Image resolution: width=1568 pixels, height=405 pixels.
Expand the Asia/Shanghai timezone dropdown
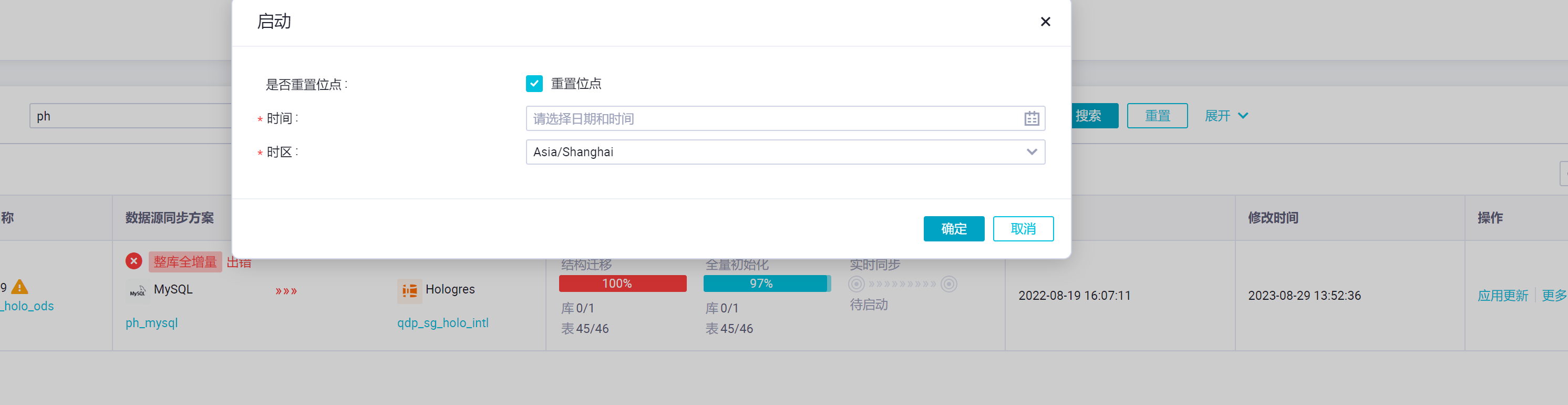click(1031, 152)
